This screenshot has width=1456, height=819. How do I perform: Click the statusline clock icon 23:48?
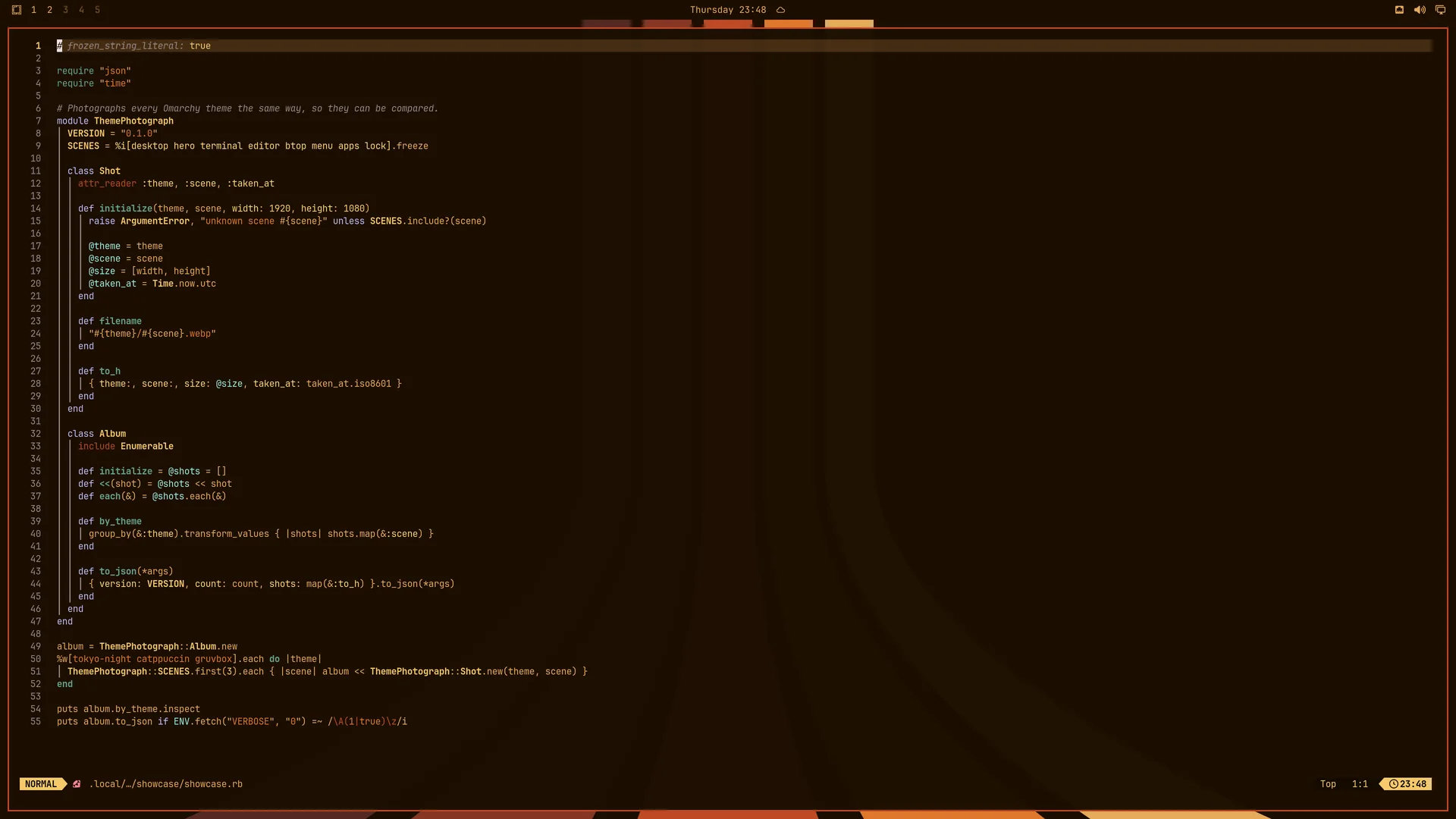tap(1407, 784)
